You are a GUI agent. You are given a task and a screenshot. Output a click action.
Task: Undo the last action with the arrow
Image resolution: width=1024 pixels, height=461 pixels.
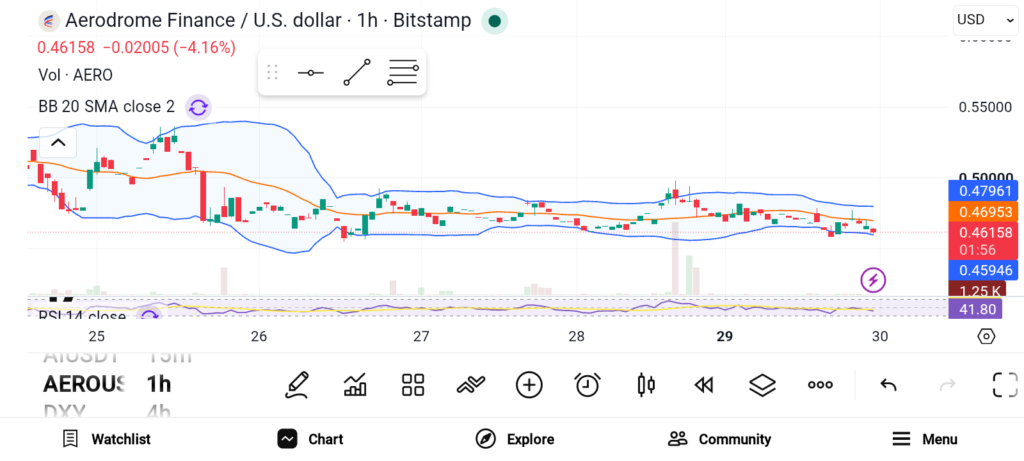pyautogui.click(x=888, y=385)
